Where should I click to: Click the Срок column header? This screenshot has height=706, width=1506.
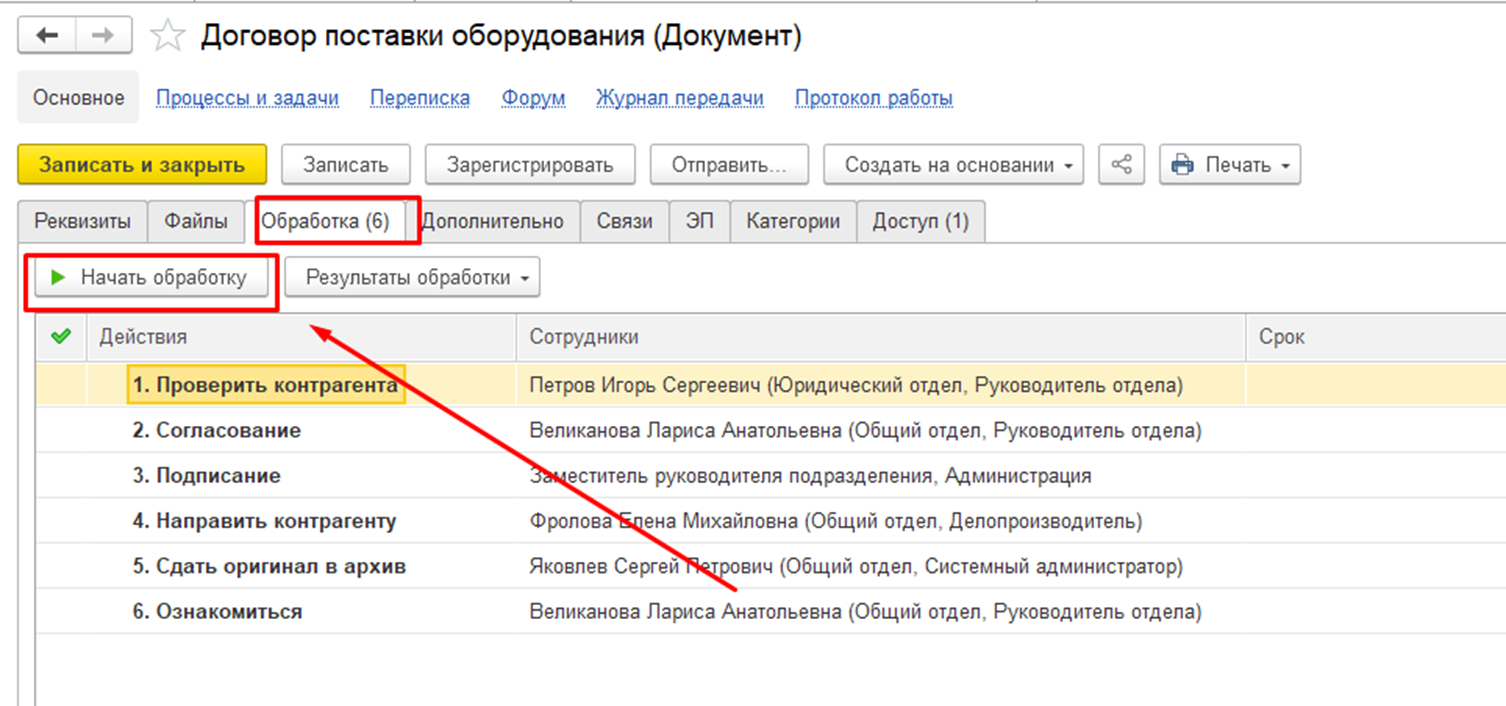click(1376, 337)
